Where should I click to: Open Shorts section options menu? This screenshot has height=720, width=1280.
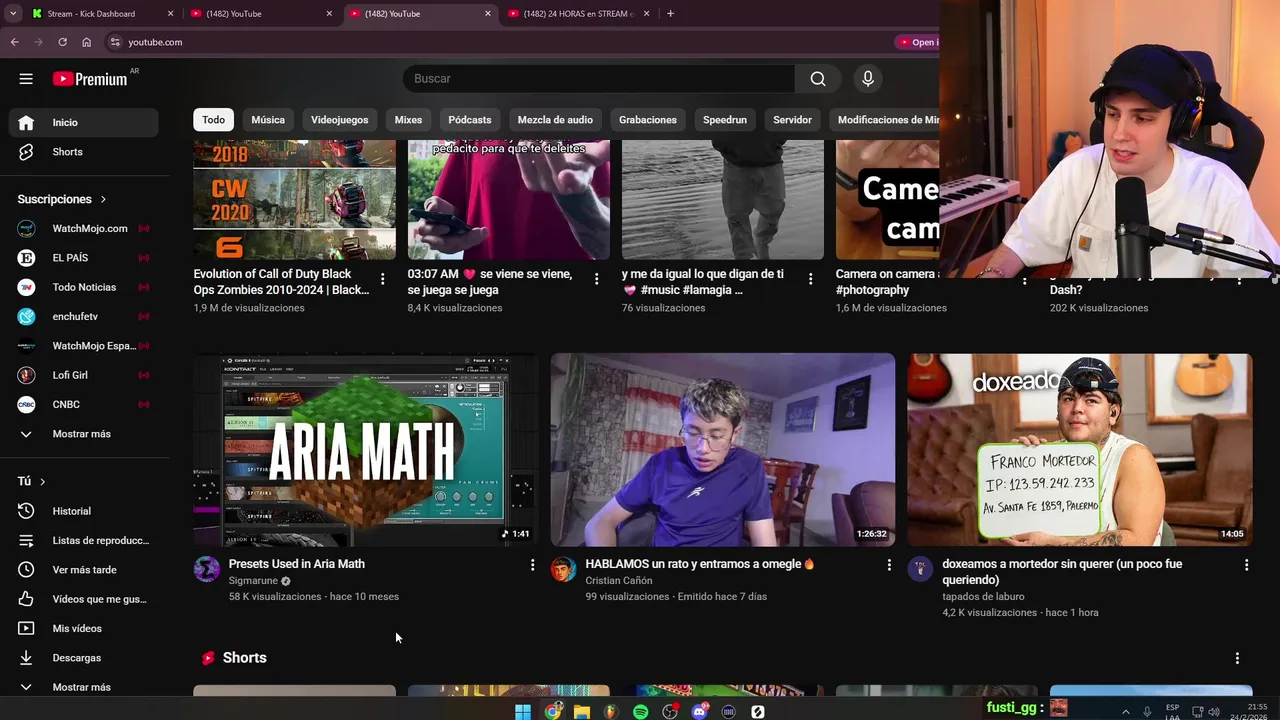coord(1237,658)
